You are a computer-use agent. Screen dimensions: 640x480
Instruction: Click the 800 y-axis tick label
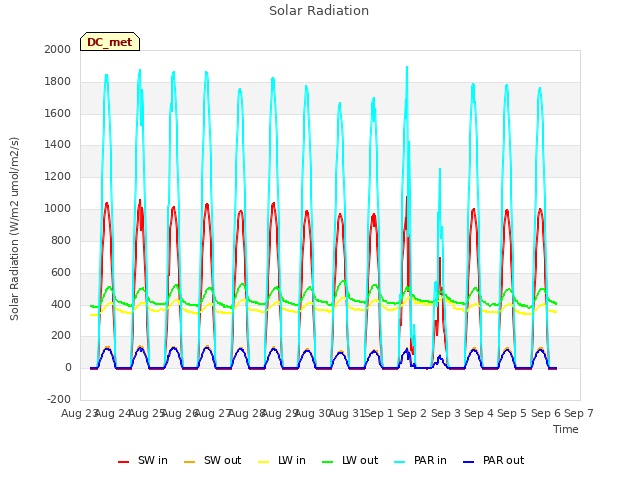[x=61, y=240]
